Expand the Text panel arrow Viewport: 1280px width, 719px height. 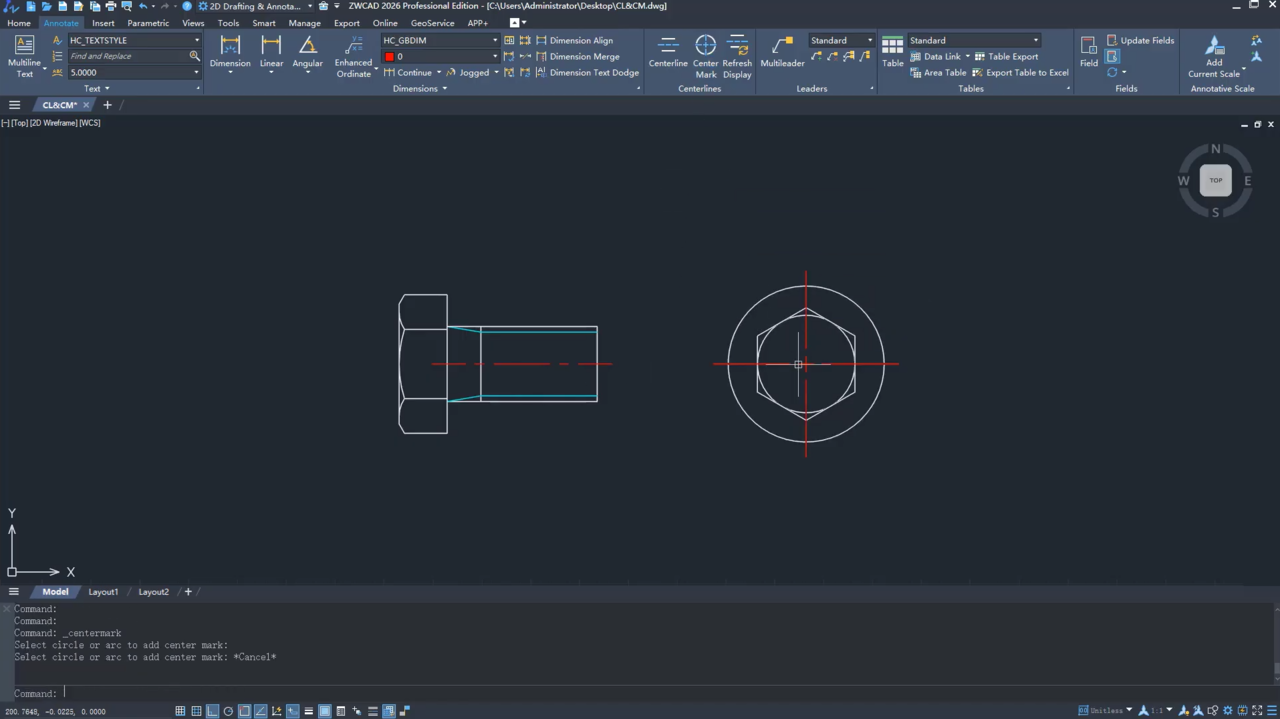click(x=106, y=89)
